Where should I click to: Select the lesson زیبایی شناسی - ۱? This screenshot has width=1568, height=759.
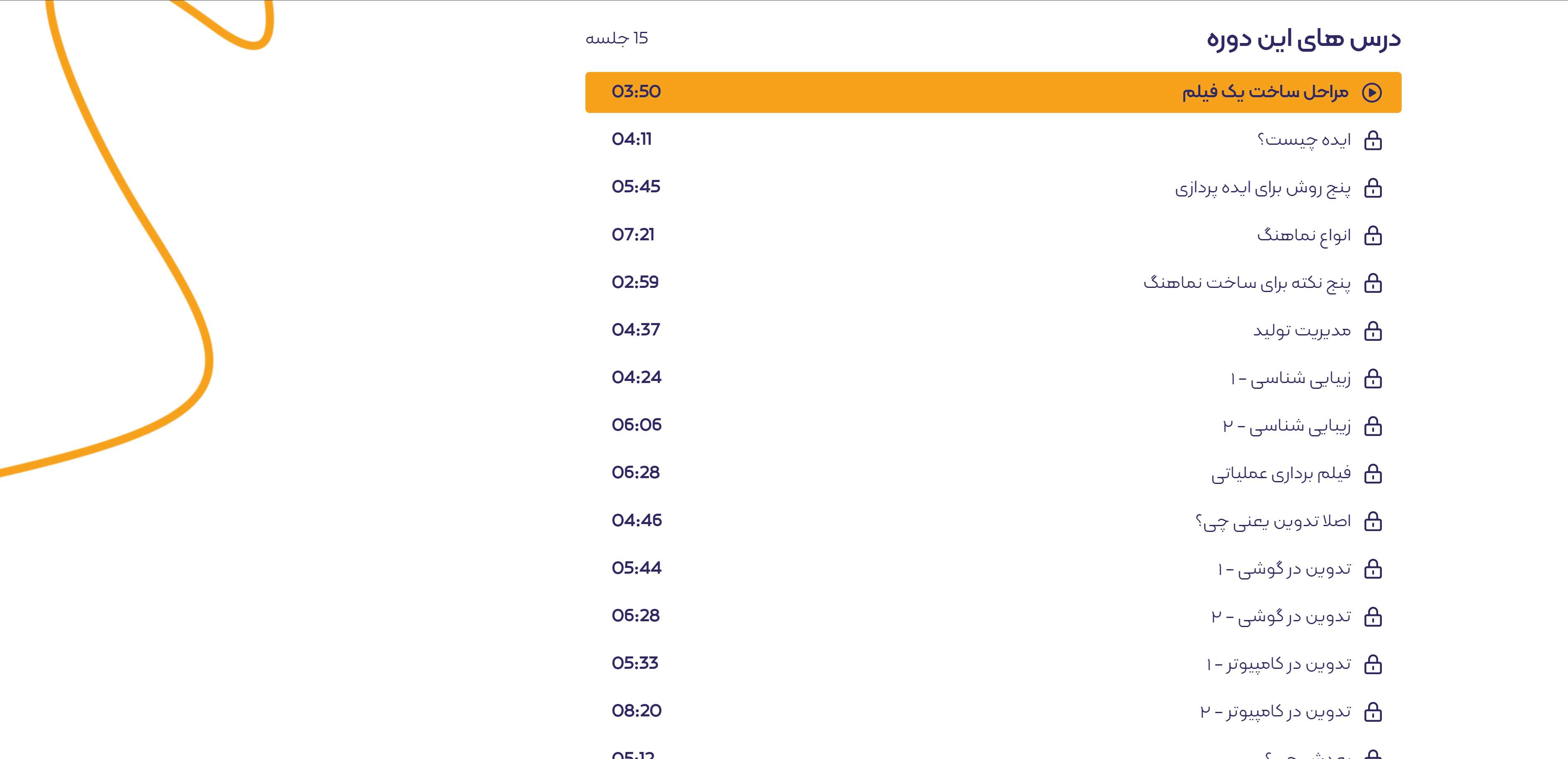pos(1290,378)
